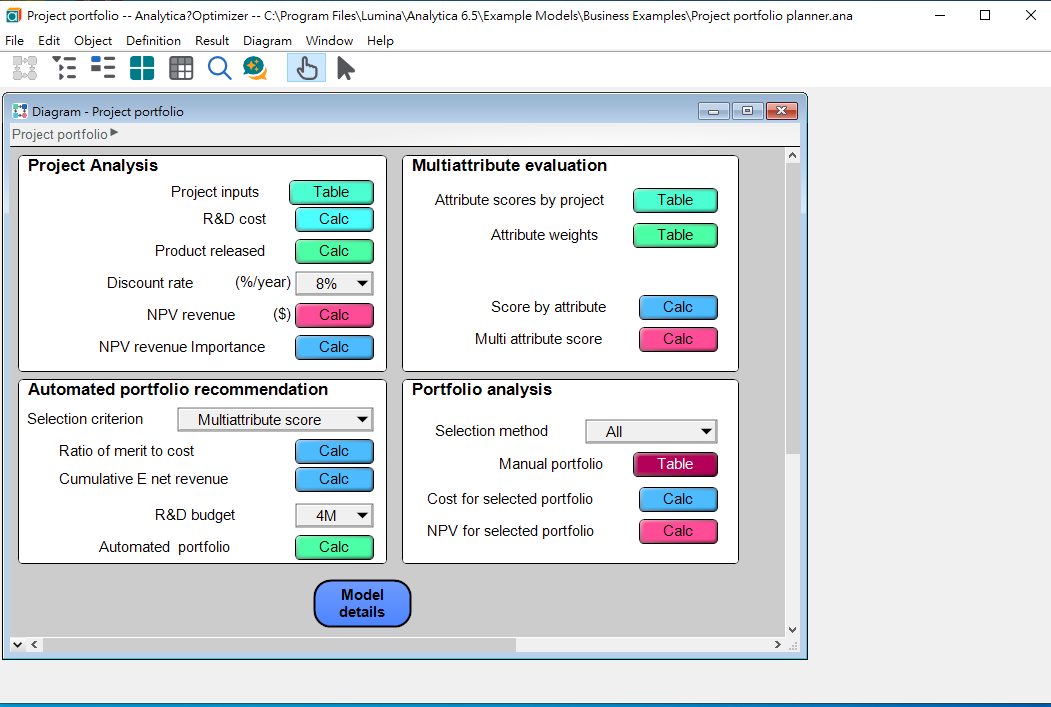Click the horizontal scrollbar left arrow

pos(34,645)
